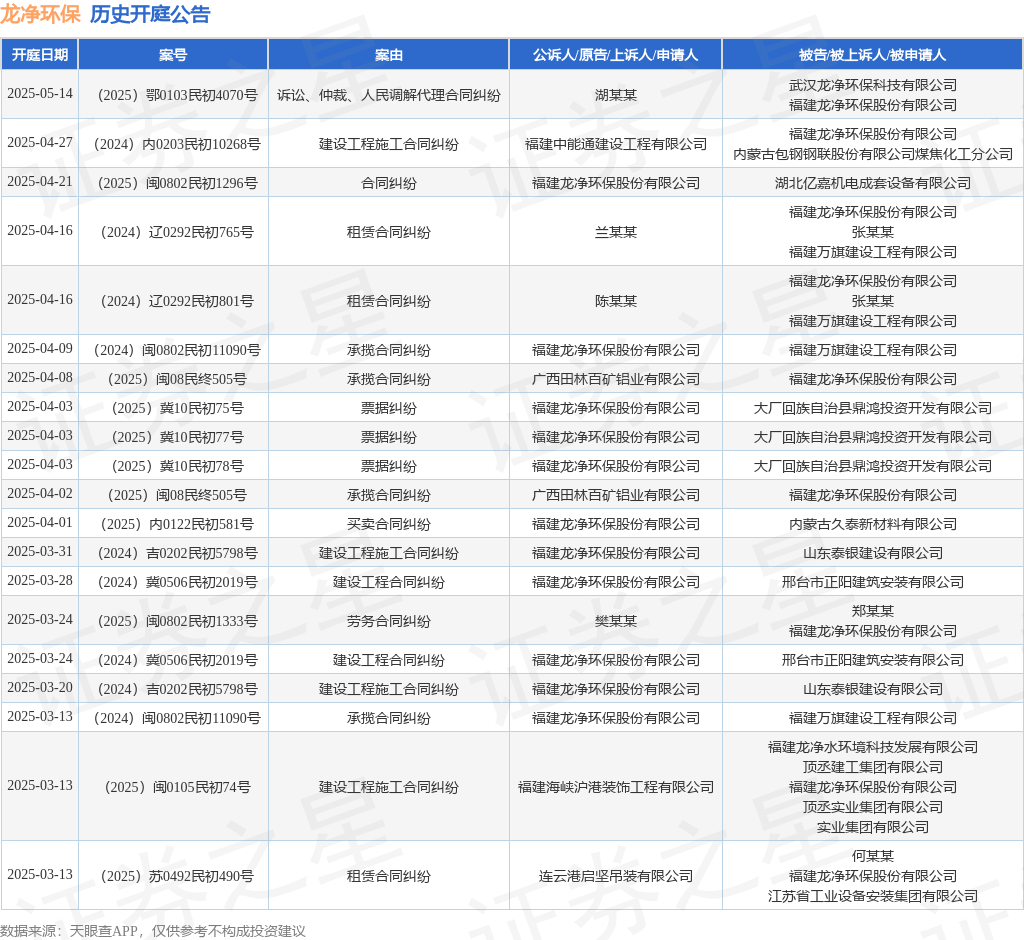Click plaintiff 福建中能通建设工程有限公司
Image resolution: width=1024 pixels, height=940 pixels.
pos(616,144)
